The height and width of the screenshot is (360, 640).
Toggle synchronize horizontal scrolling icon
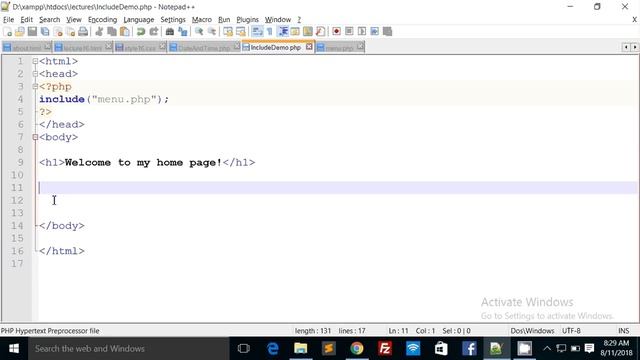coord(241,31)
